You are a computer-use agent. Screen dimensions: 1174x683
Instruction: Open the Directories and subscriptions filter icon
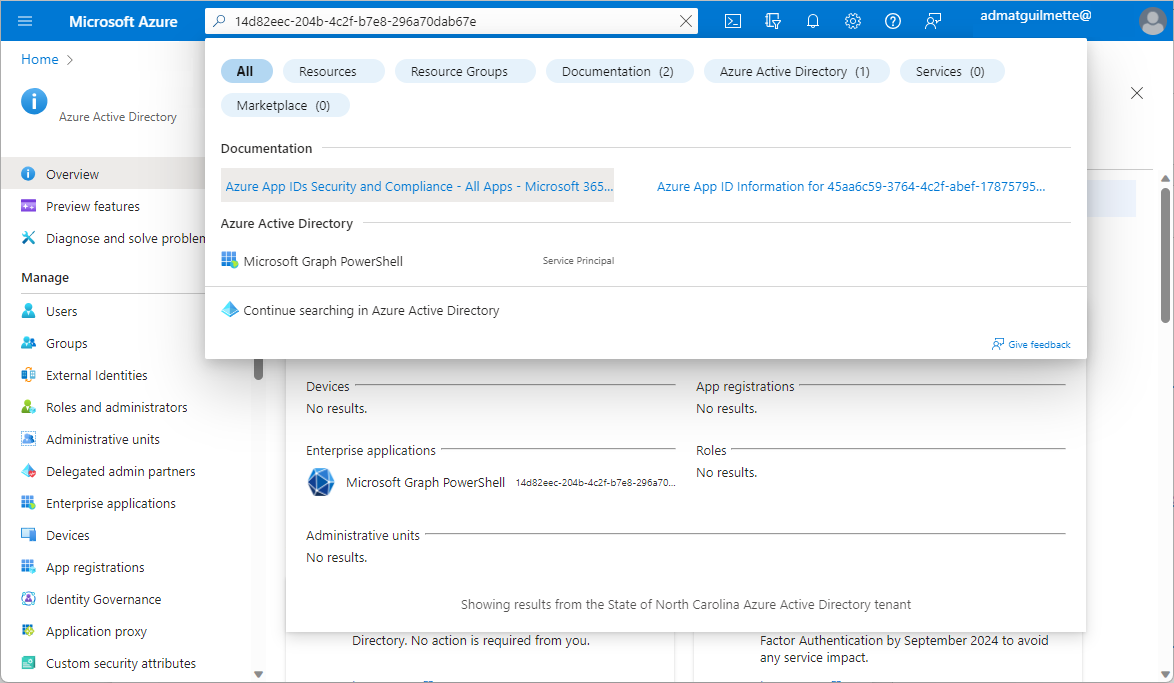point(772,21)
